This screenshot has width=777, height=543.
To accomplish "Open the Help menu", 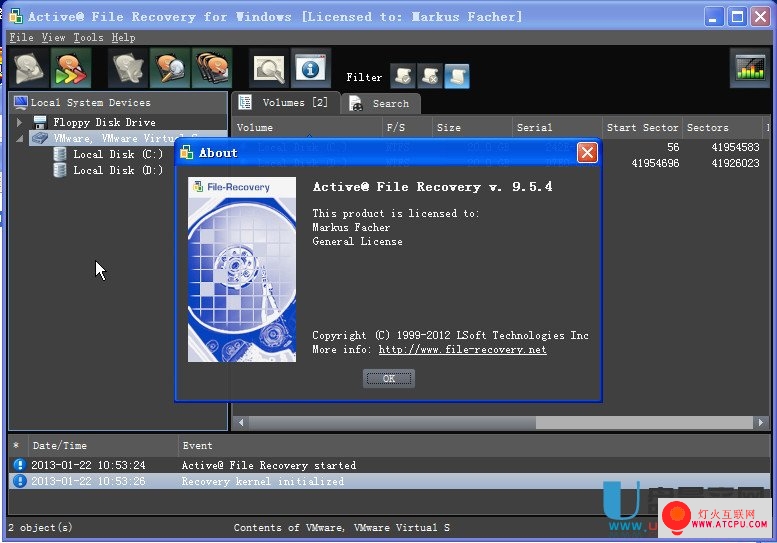I will [123, 37].
